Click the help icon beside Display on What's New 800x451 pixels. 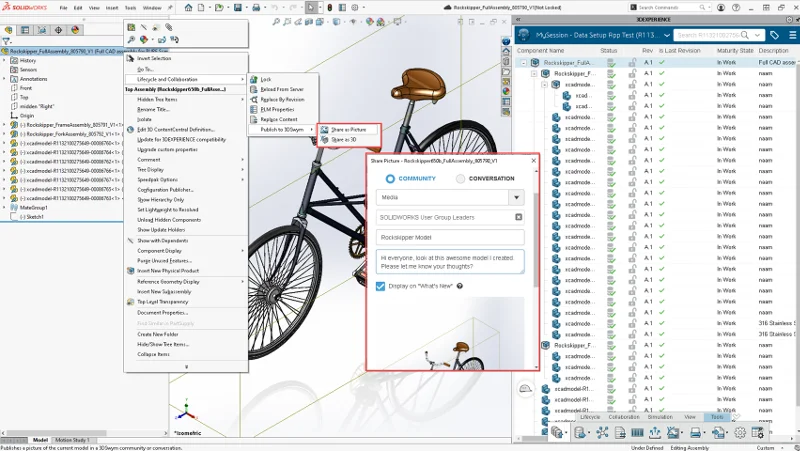[462, 286]
